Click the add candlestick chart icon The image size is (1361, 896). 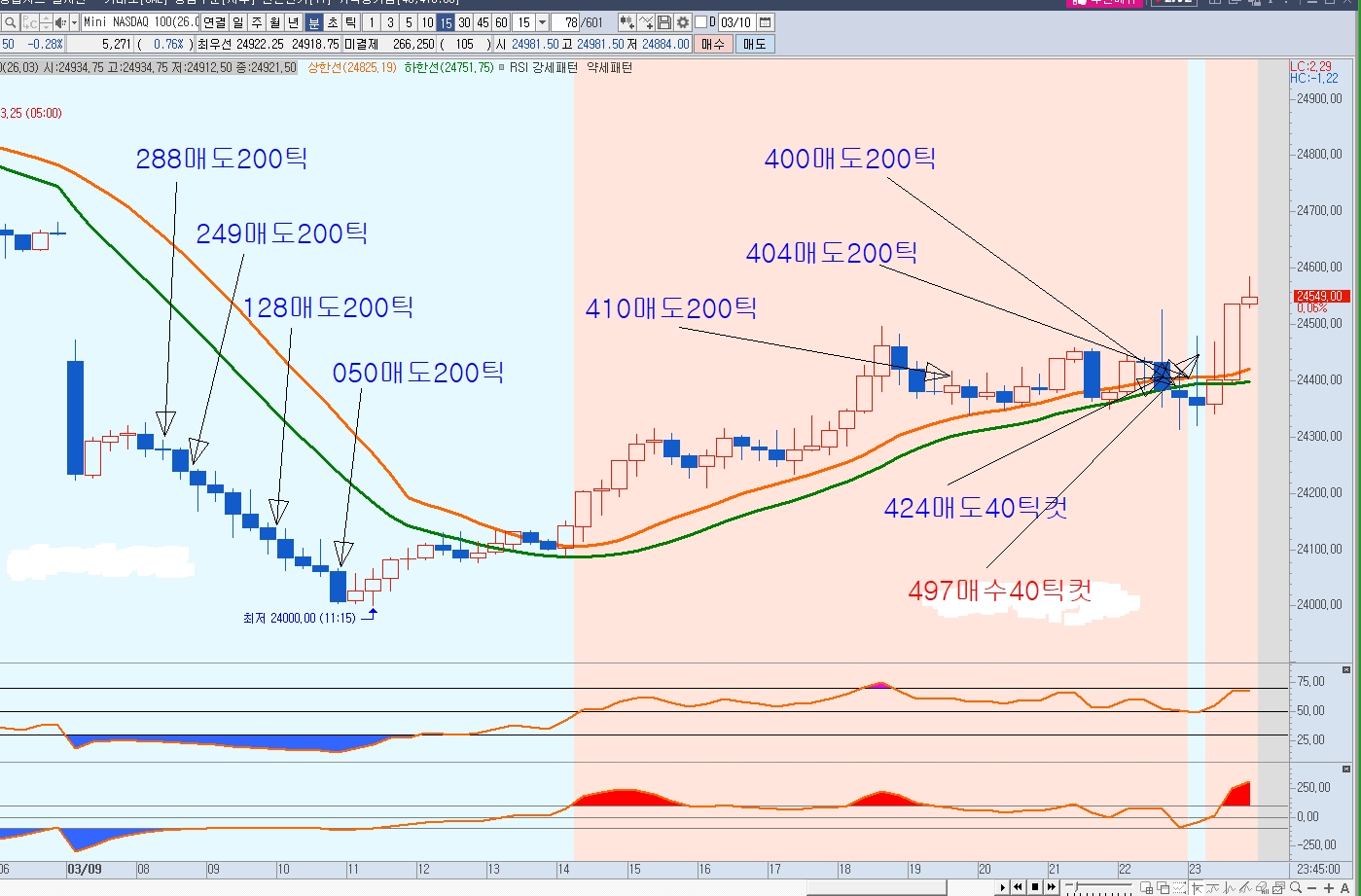click(x=627, y=22)
